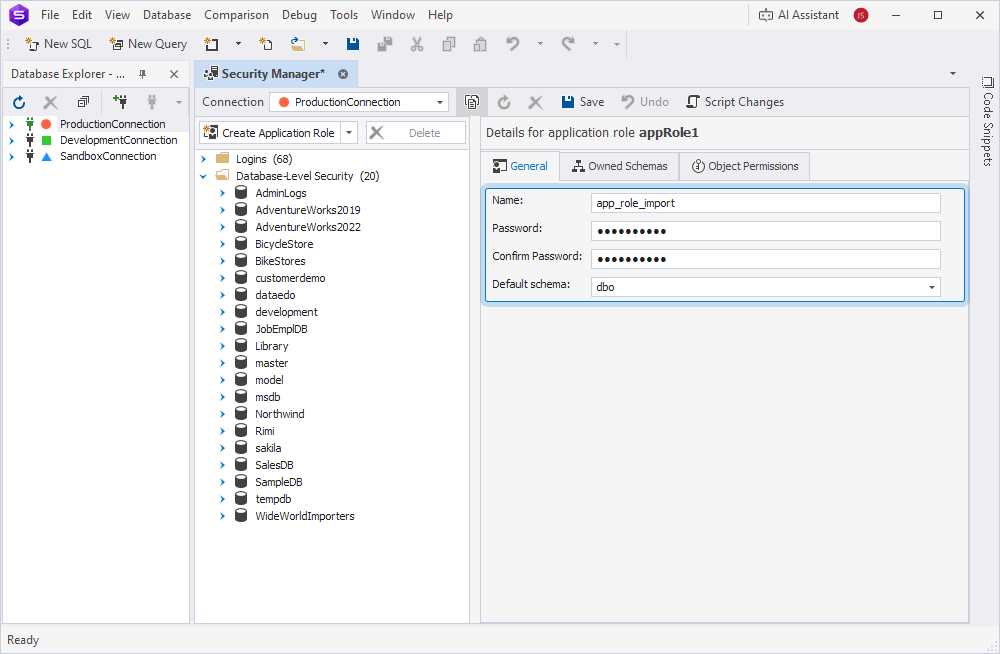The height and width of the screenshot is (654, 1000).
Task: Click the Save icon in the main toolbar
Action: (x=352, y=44)
